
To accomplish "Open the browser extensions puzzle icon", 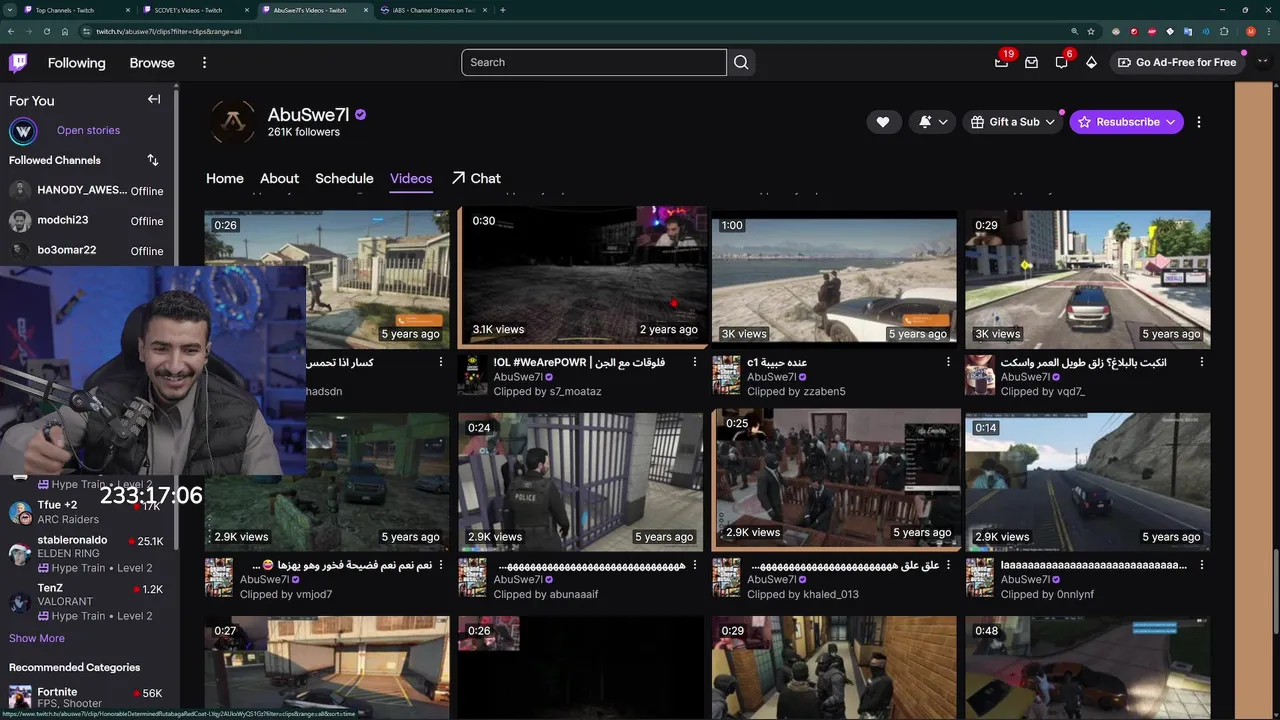I will 1223,31.
